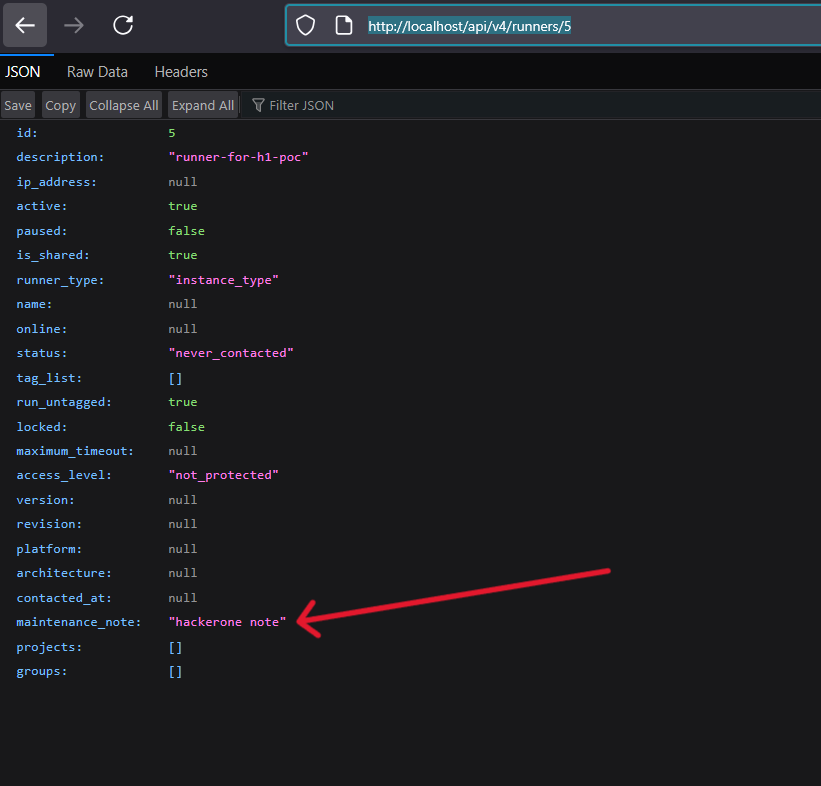The image size is (821, 786).
Task: Click the funnel icon in Filter JSON
Action: click(258, 105)
